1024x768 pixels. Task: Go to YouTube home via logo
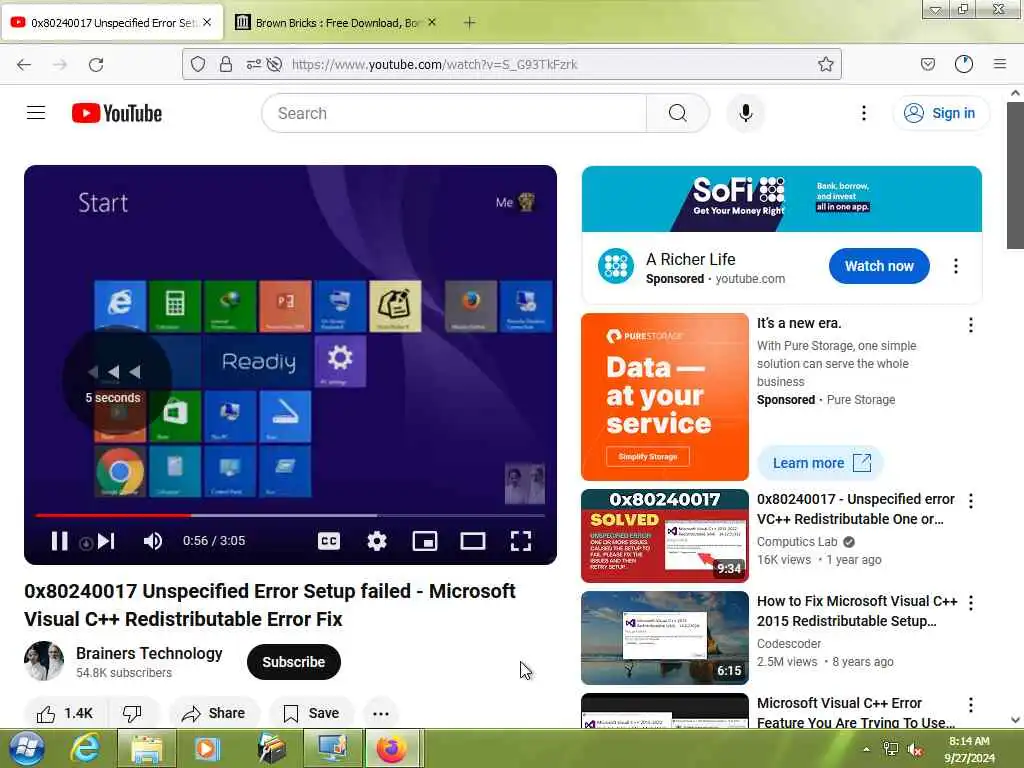(x=117, y=113)
